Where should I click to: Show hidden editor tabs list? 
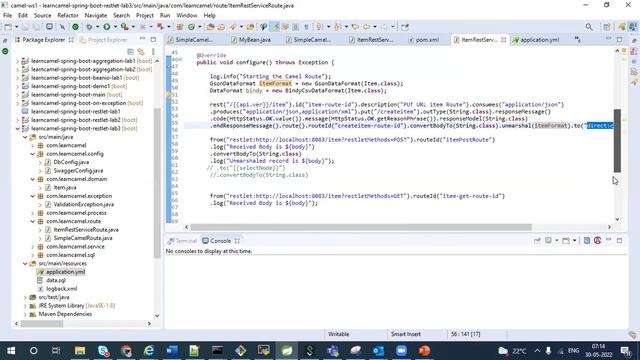pos(577,39)
